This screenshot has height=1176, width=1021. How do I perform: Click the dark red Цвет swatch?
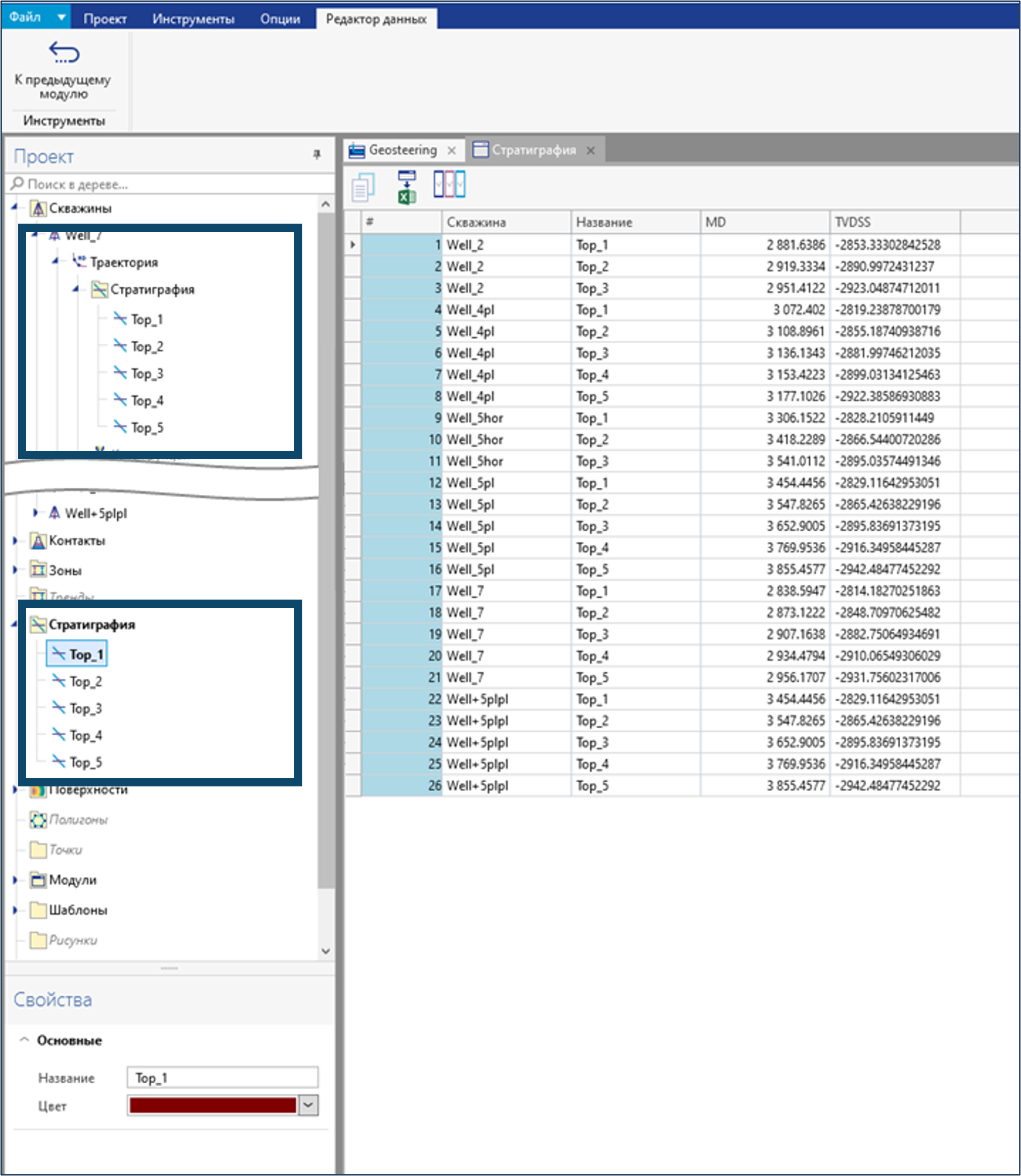[x=212, y=1105]
